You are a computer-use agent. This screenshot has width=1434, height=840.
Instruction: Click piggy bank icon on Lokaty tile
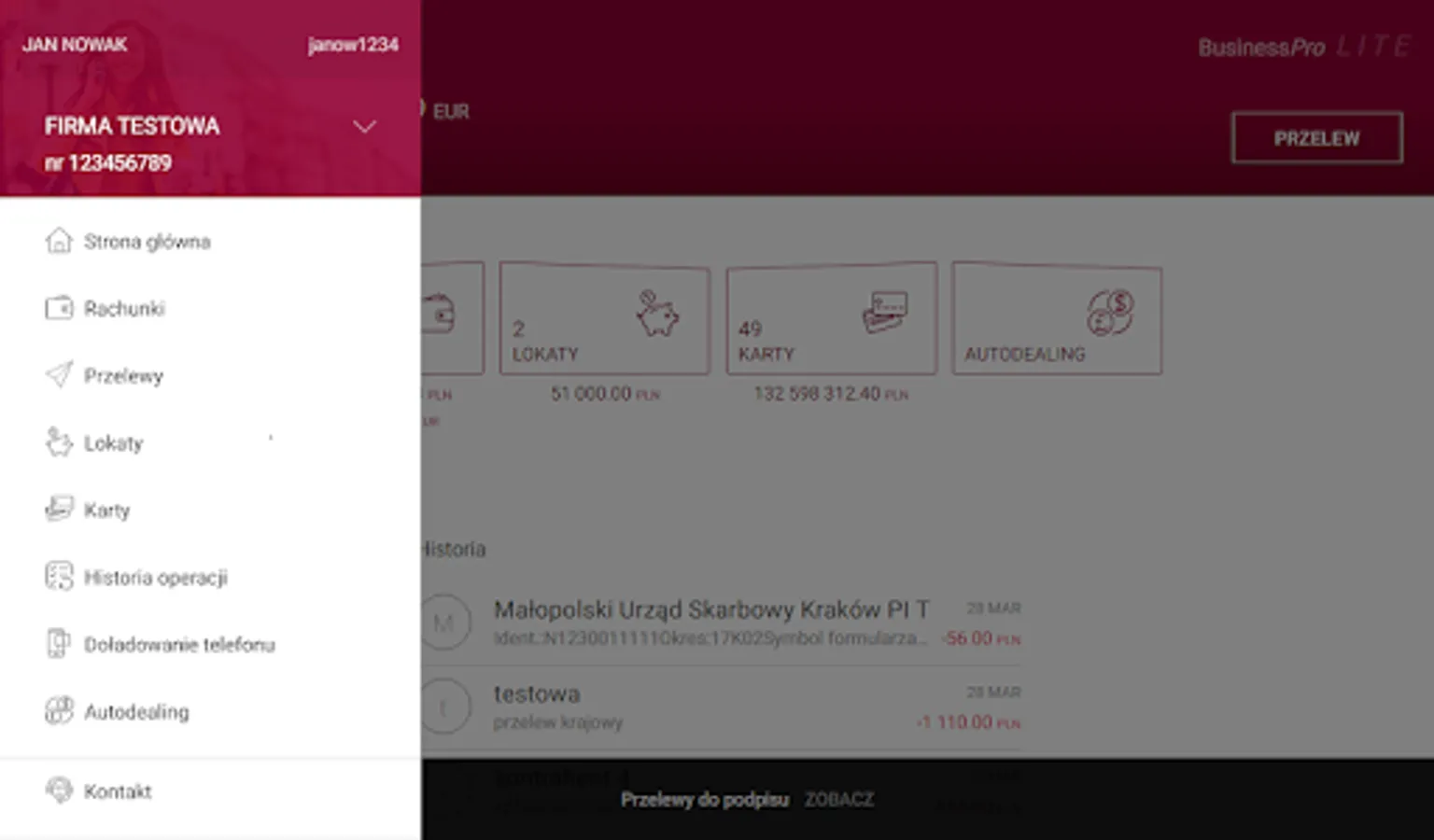point(657,314)
